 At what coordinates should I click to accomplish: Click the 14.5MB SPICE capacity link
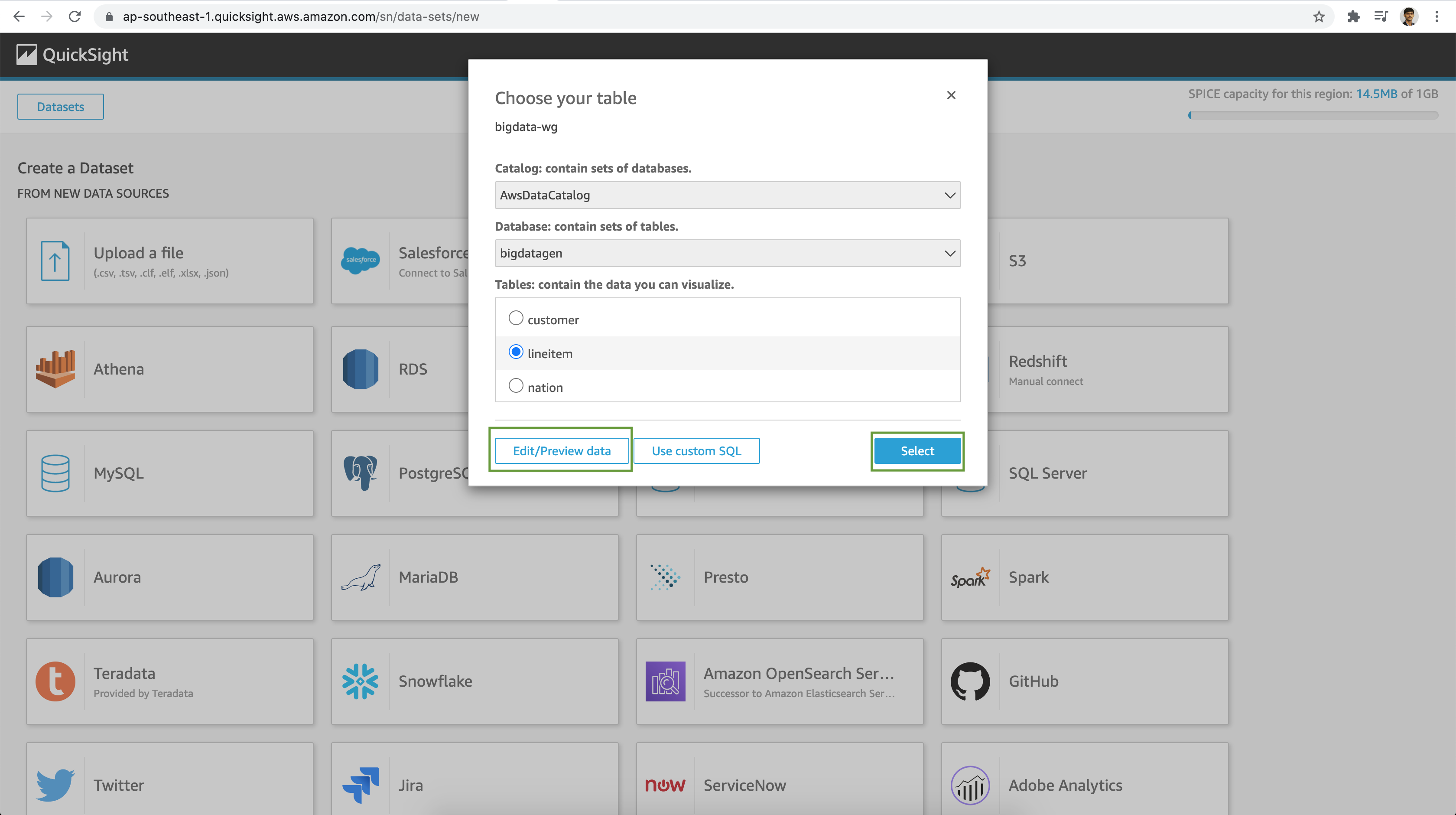pyautogui.click(x=1376, y=94)
